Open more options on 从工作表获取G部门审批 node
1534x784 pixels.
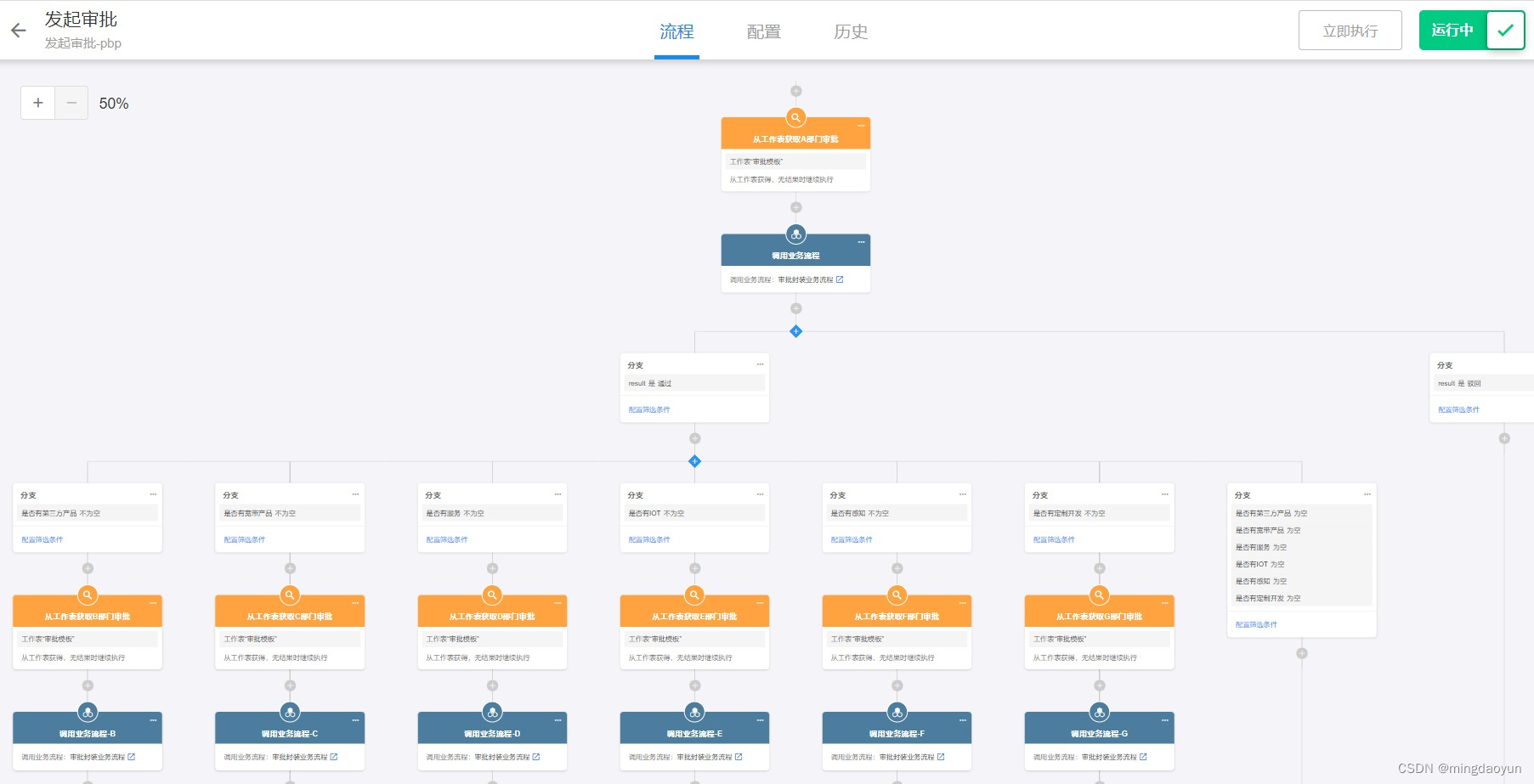1164,603
